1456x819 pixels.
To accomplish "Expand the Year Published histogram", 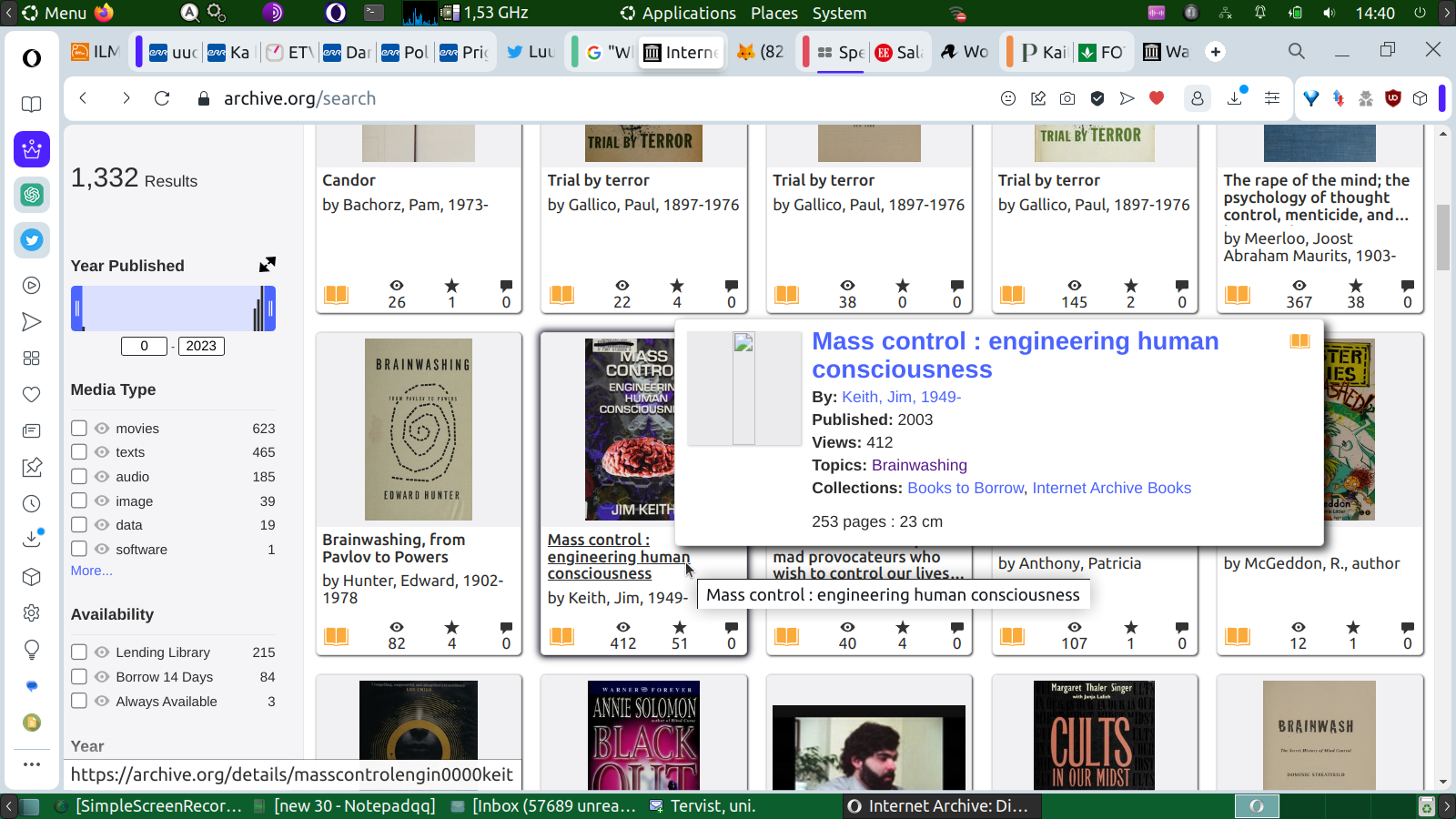I will coord(267,265).
